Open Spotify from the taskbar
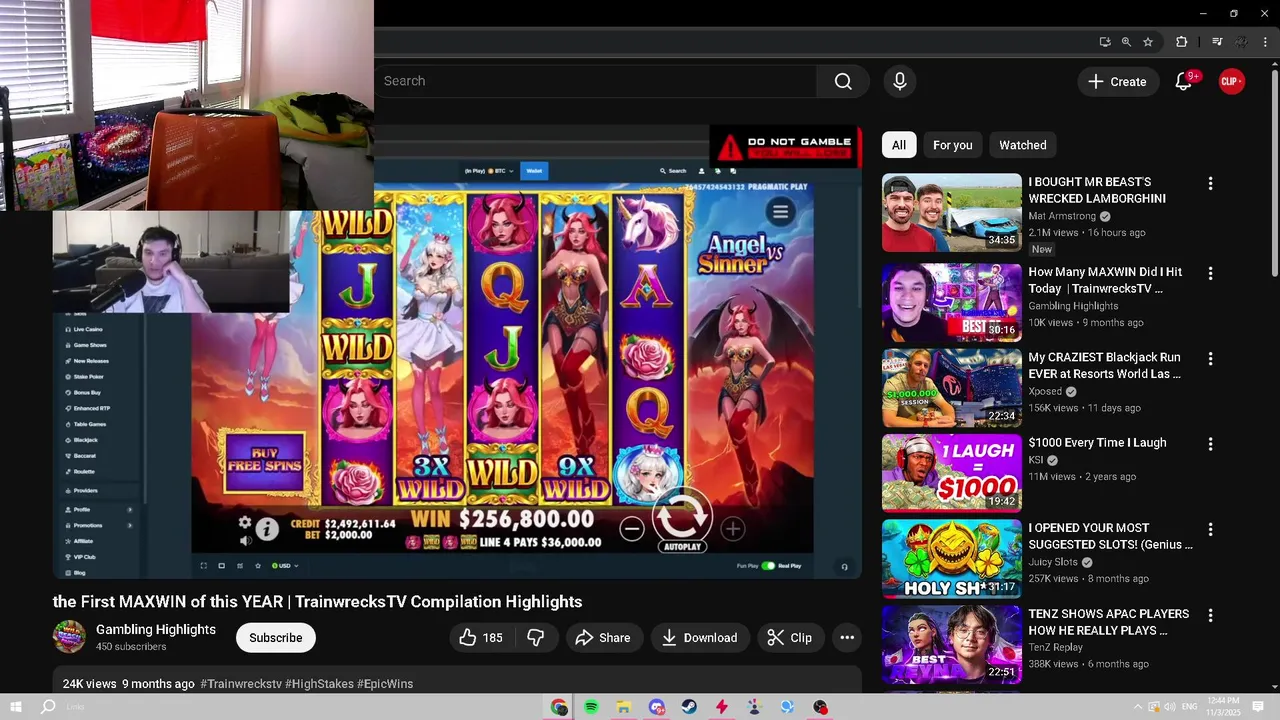This screenshot has width=1280, height=720. pos(591,707)
